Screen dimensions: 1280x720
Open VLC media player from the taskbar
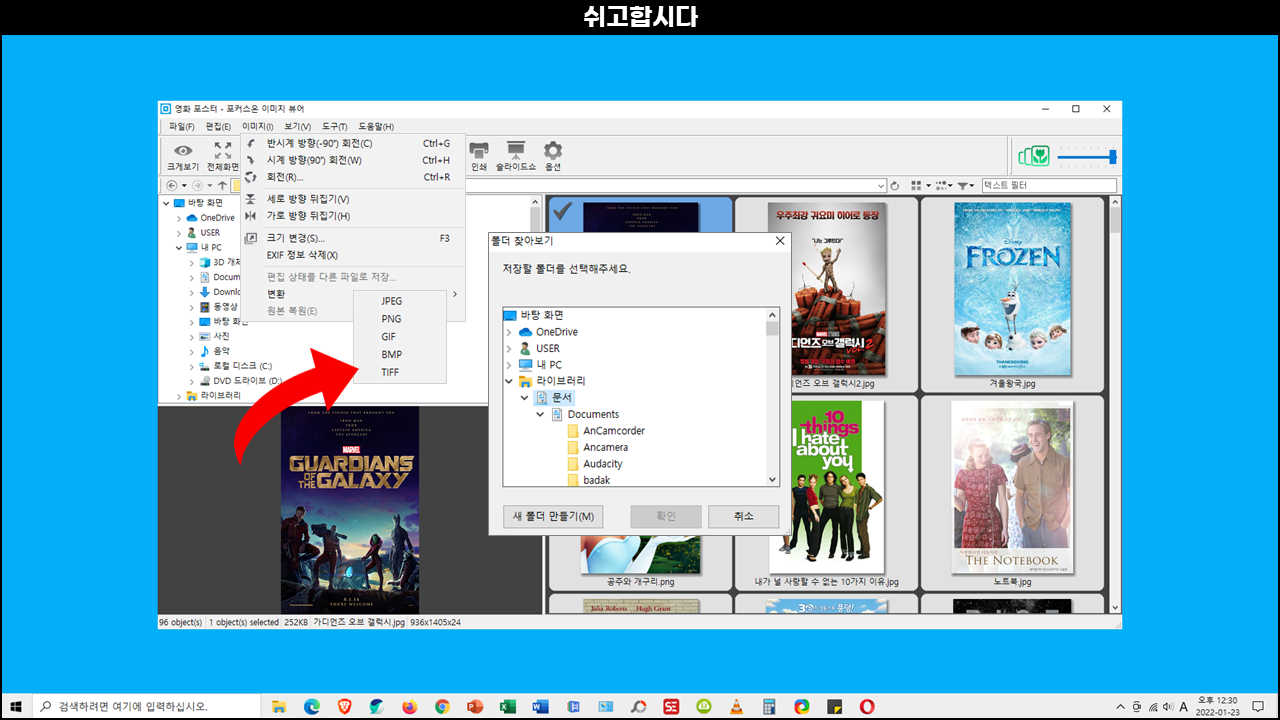tap(736, 706)
